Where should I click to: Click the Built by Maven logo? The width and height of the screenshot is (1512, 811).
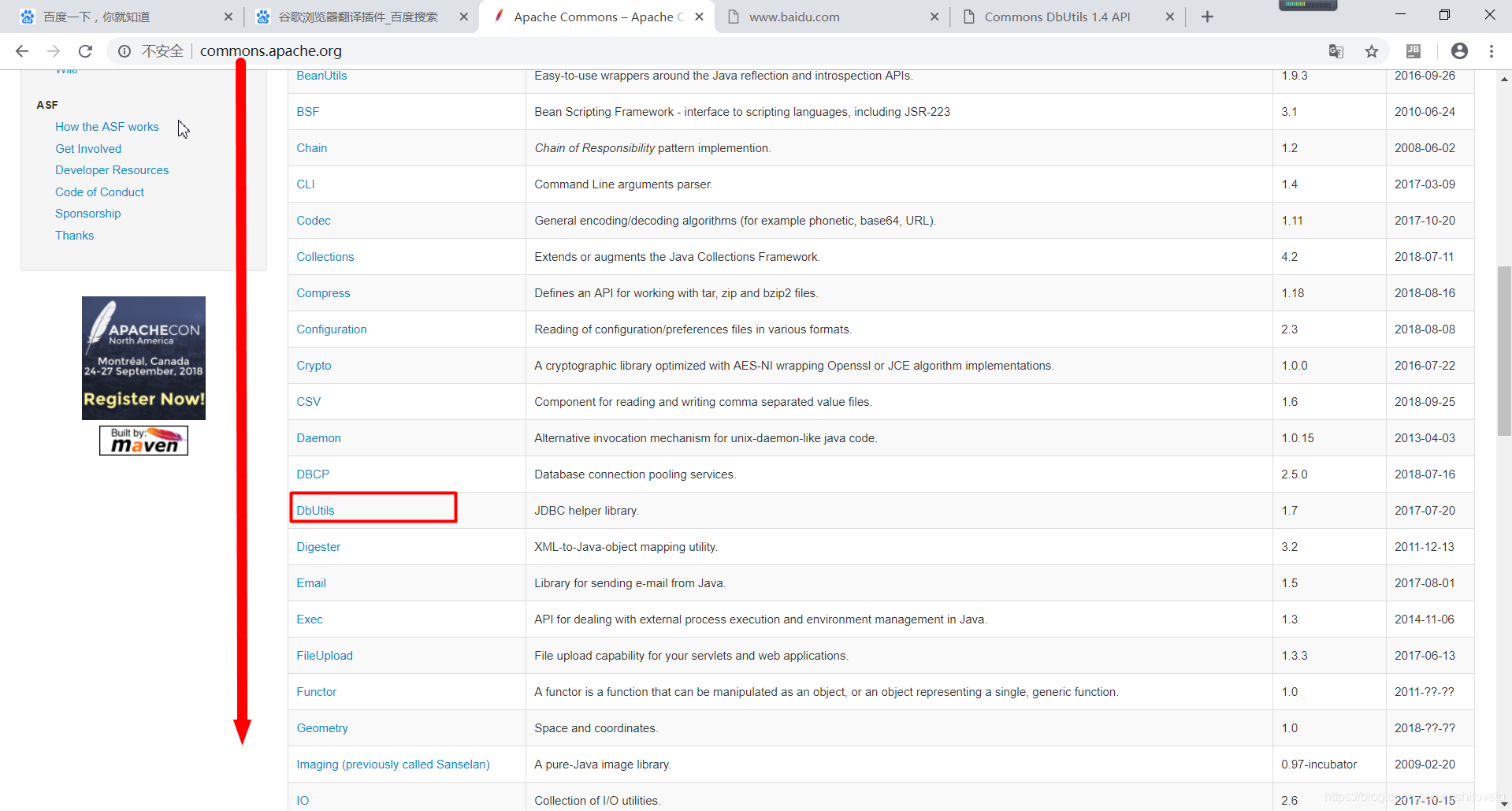click(x=143, y=441)
